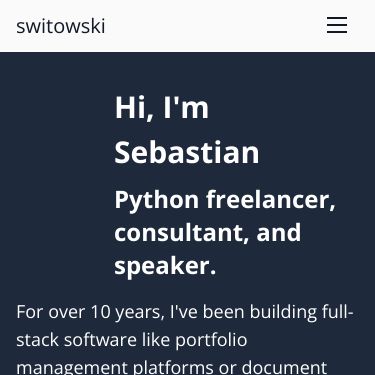Click the "consultant, and" subtitle line
375x375 pixels.
pyautogui.click(x=208, y=232)
